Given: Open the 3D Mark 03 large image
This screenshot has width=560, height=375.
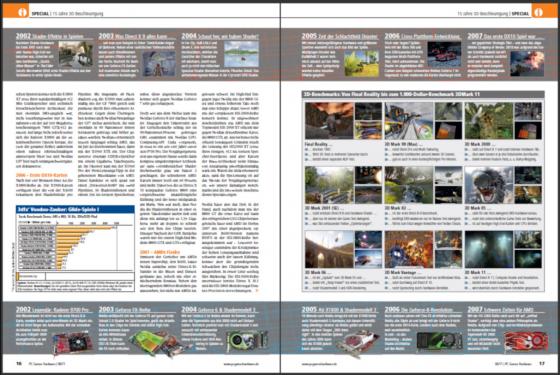Looking at the screenshot, I should point(409,185).
